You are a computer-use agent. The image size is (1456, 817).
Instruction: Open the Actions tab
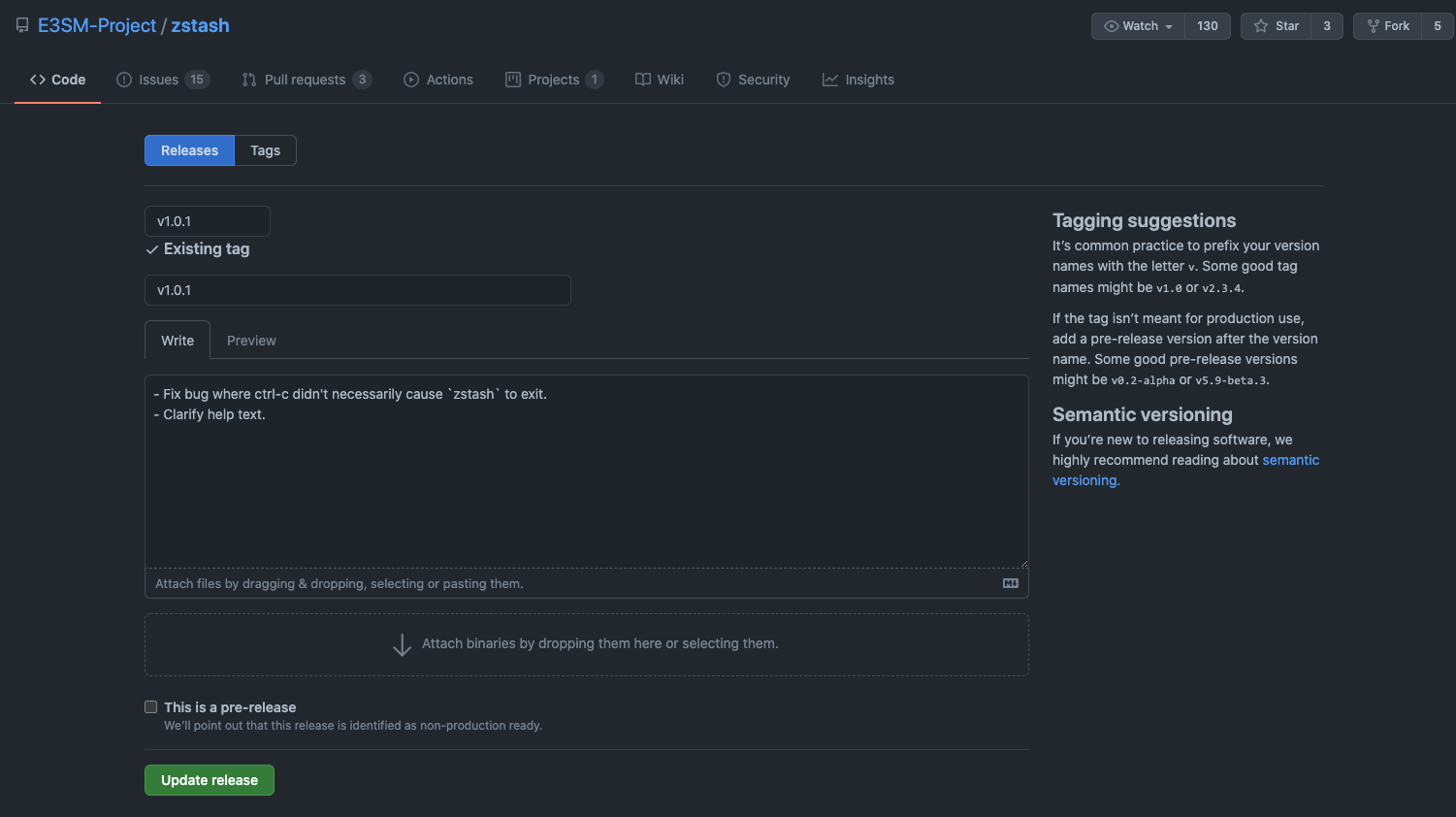(x=438, y=80)
